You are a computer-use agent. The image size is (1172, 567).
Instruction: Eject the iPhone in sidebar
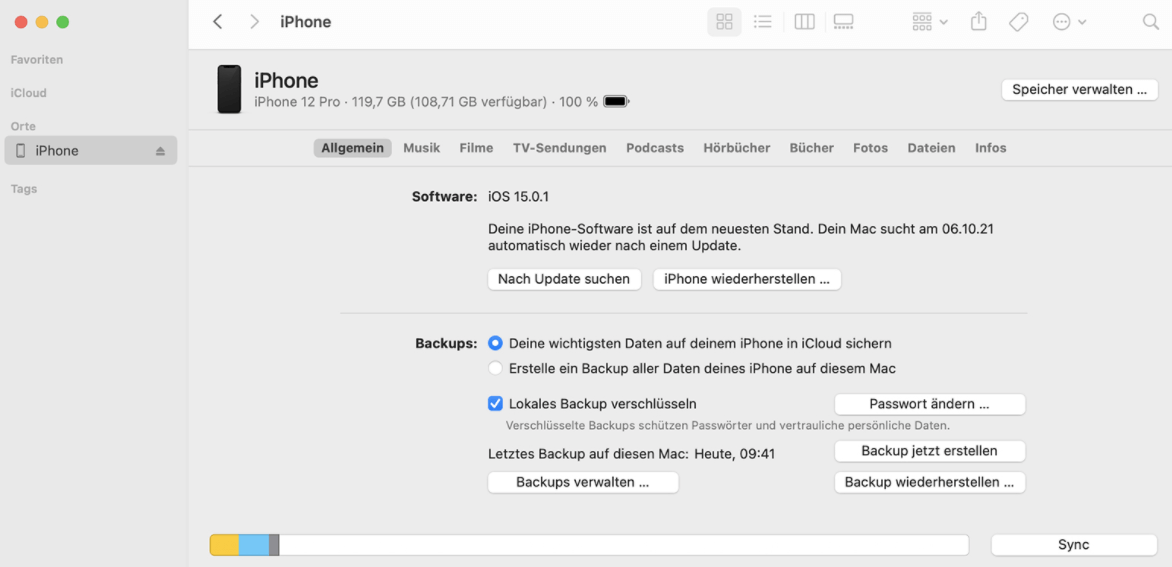[160, 151]
